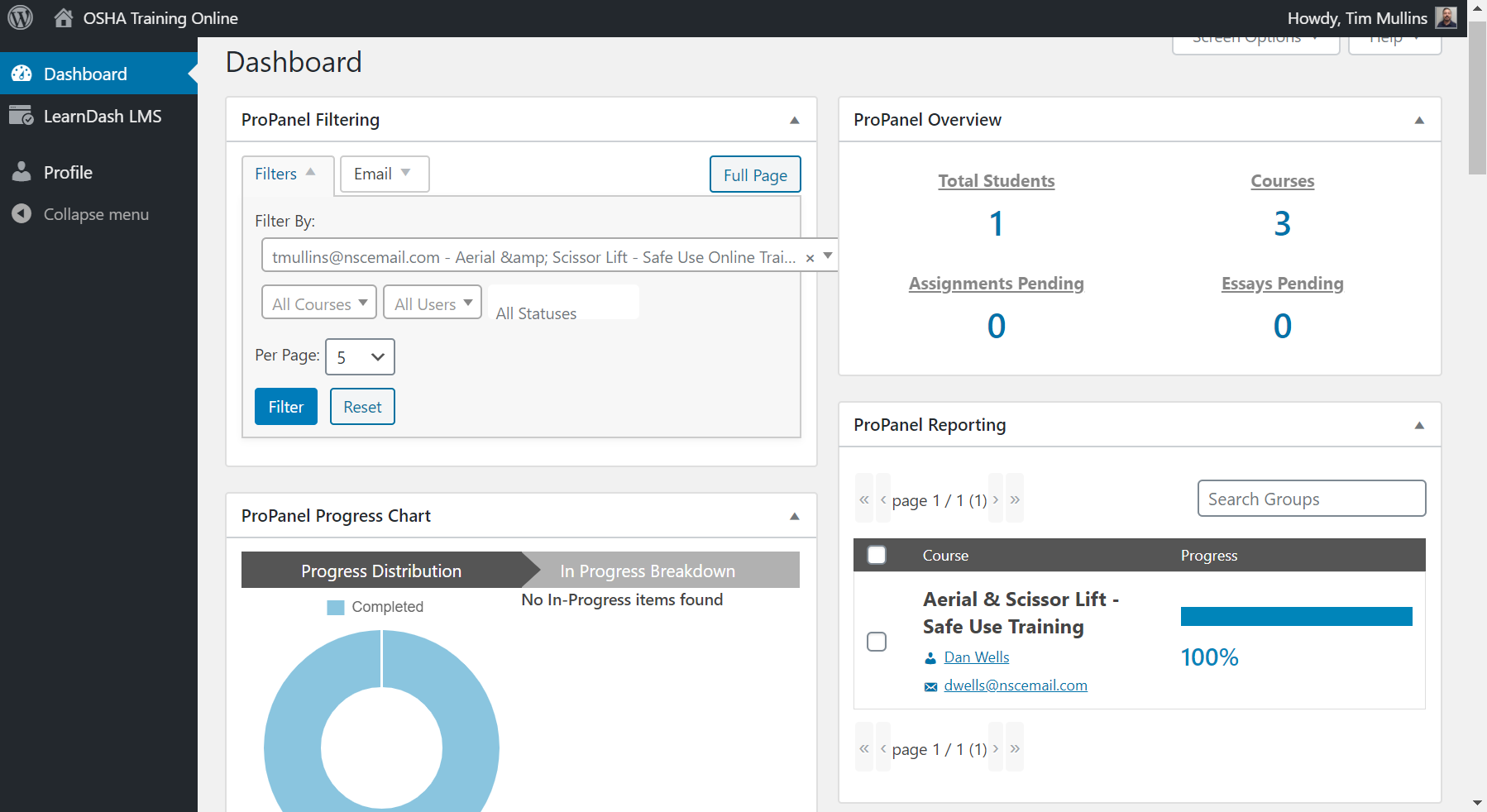Go to first page in bottom pagination
Screen dimensions: 1487x812
point(864,748)
